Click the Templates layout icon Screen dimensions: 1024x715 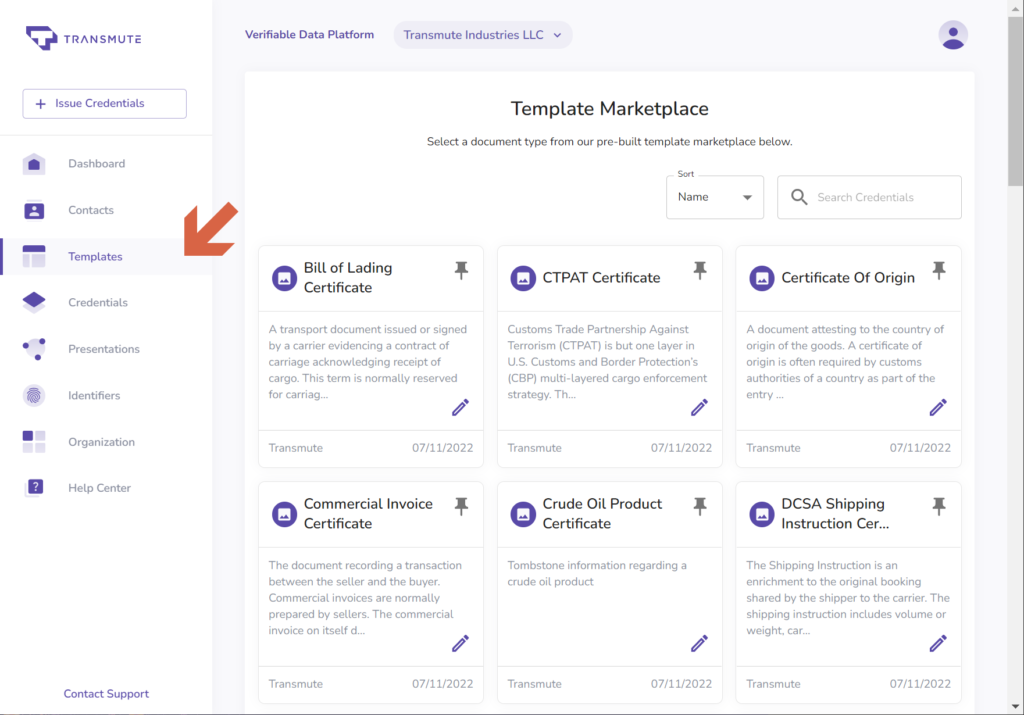click(34, 257)
